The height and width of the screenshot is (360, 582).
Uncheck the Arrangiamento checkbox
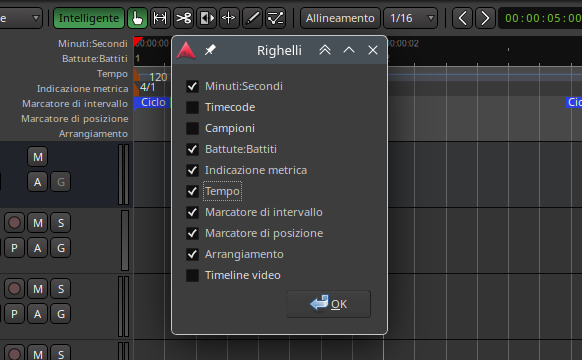click(x=192, y=254)
